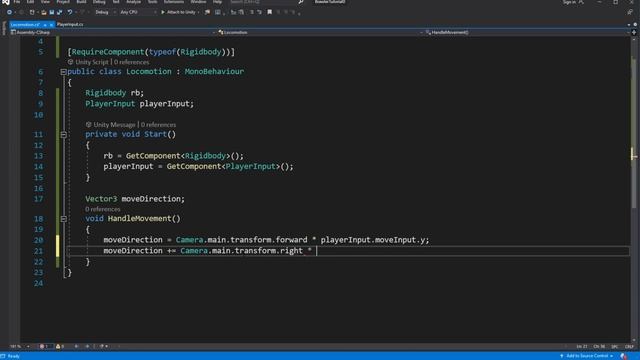
Task: Click the 'Rigidbody rb;' declaration on line 8
Action: pyautogui.click(x=114, y=93)
